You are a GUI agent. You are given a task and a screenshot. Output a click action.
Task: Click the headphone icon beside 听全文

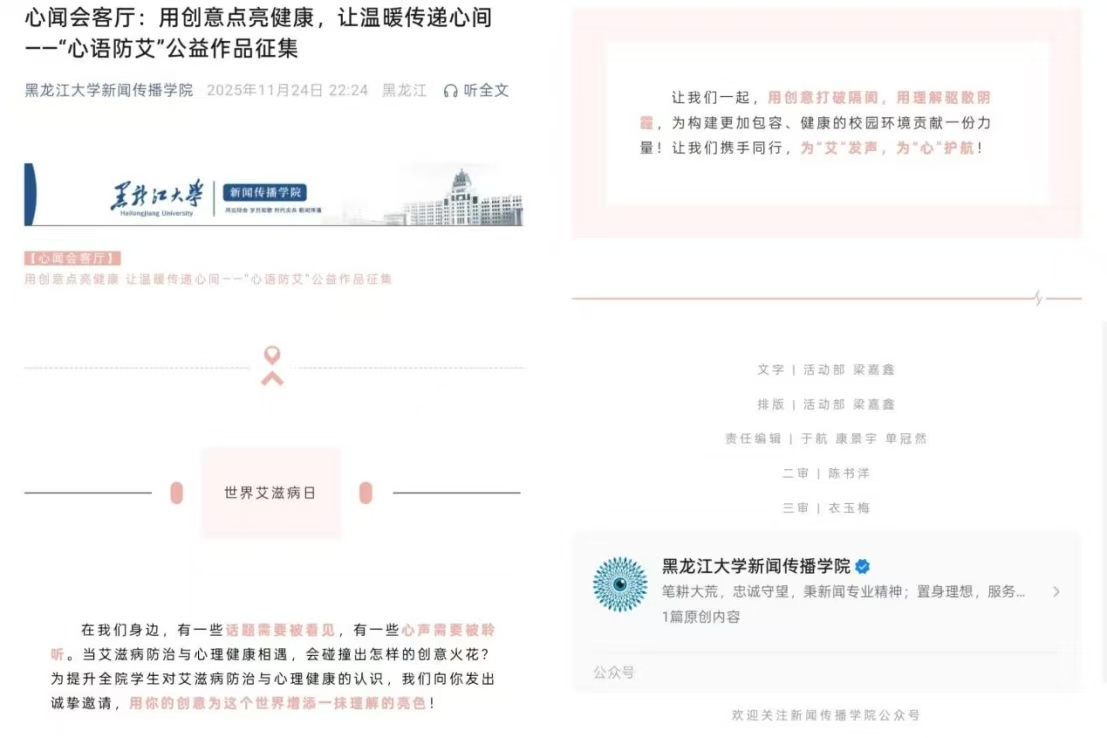(450, 91)
